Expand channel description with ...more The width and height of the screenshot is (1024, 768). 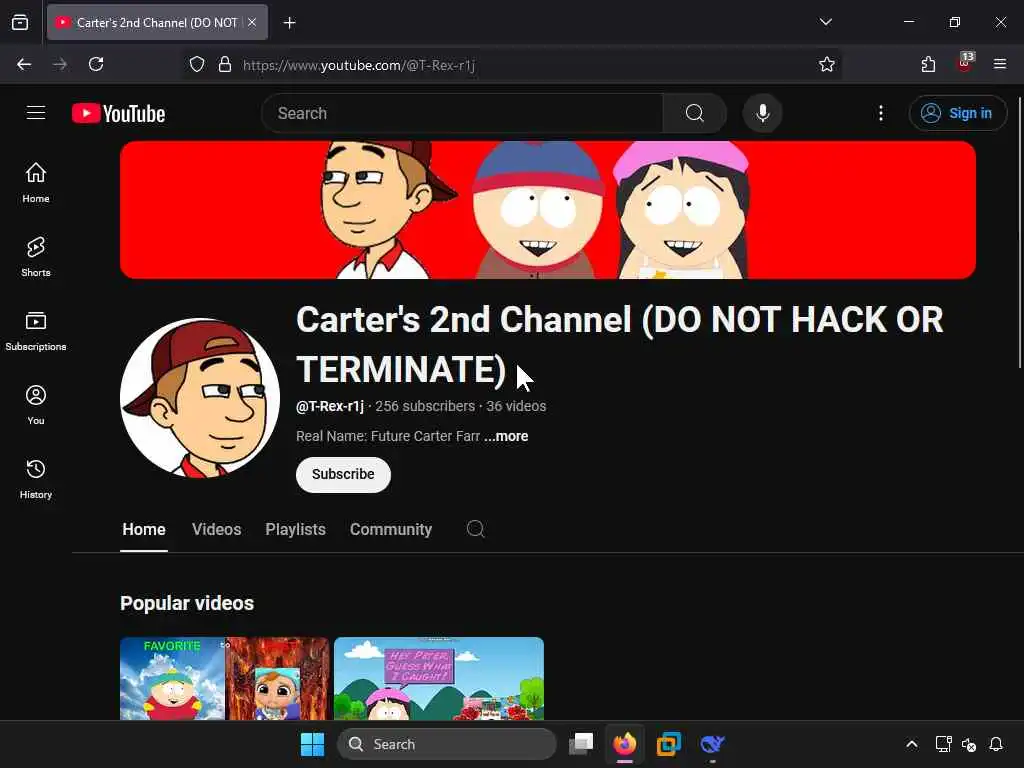tap(506, 436)
